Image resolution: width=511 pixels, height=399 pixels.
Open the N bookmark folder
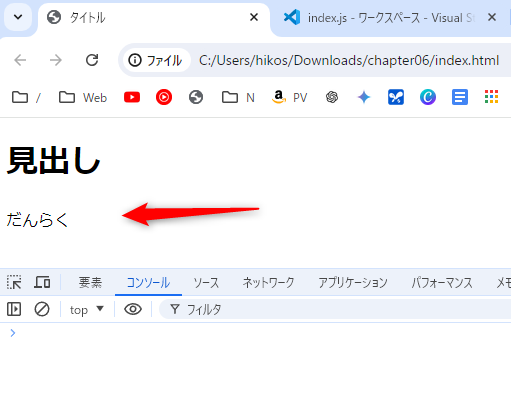tap(238, 97)
